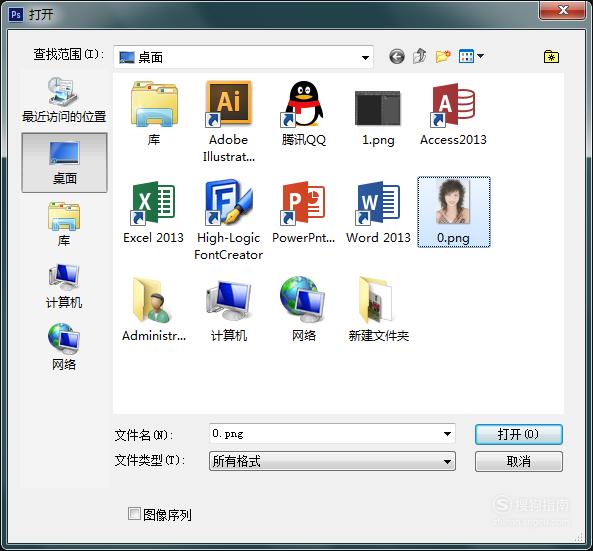The image size is (593, 551).
Task: Open the view menu icon
Action: click(x=466, y=56)
